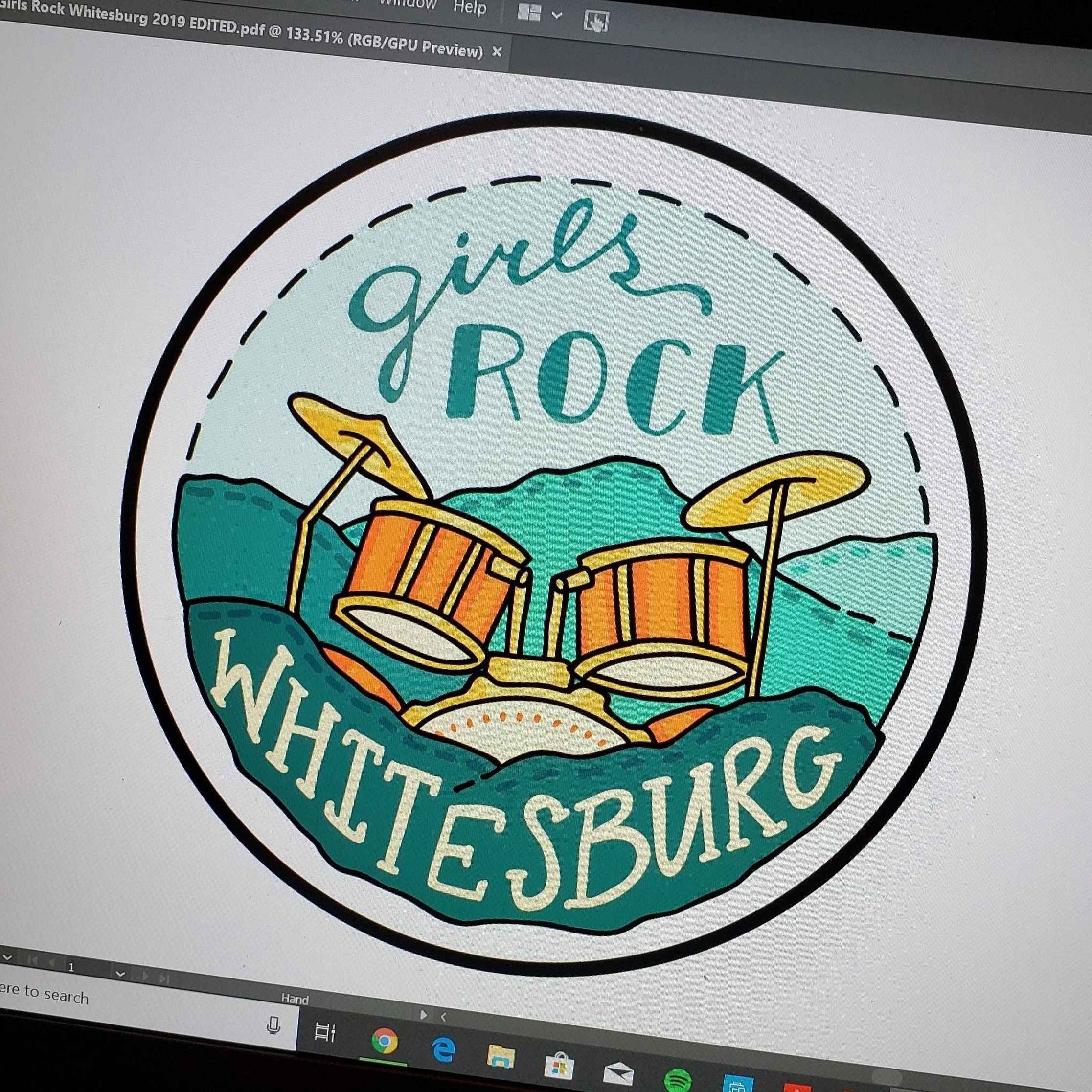Go to the previous artboard
The width and height of the screenshot is (1092, 1092).
pos(52,963)
